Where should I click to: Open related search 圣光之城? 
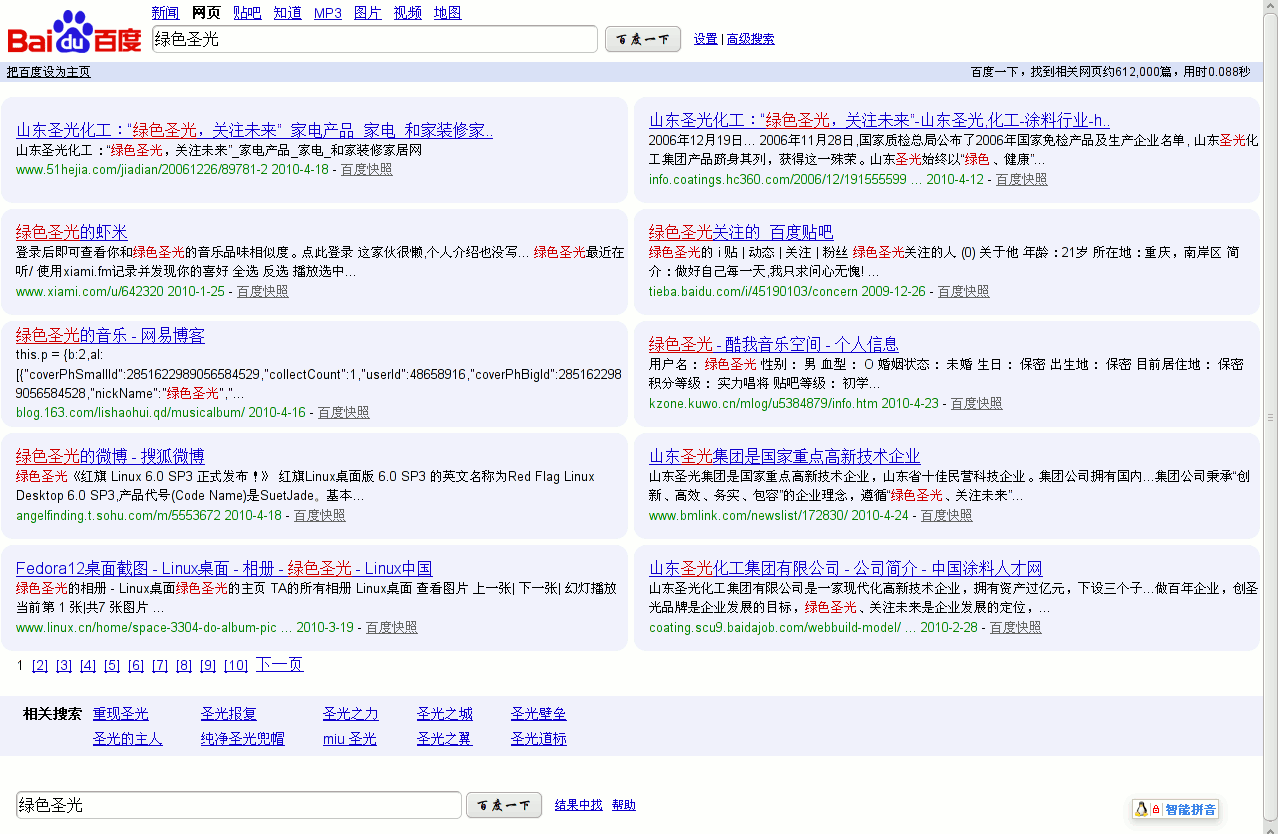click(x=444, y=714)
